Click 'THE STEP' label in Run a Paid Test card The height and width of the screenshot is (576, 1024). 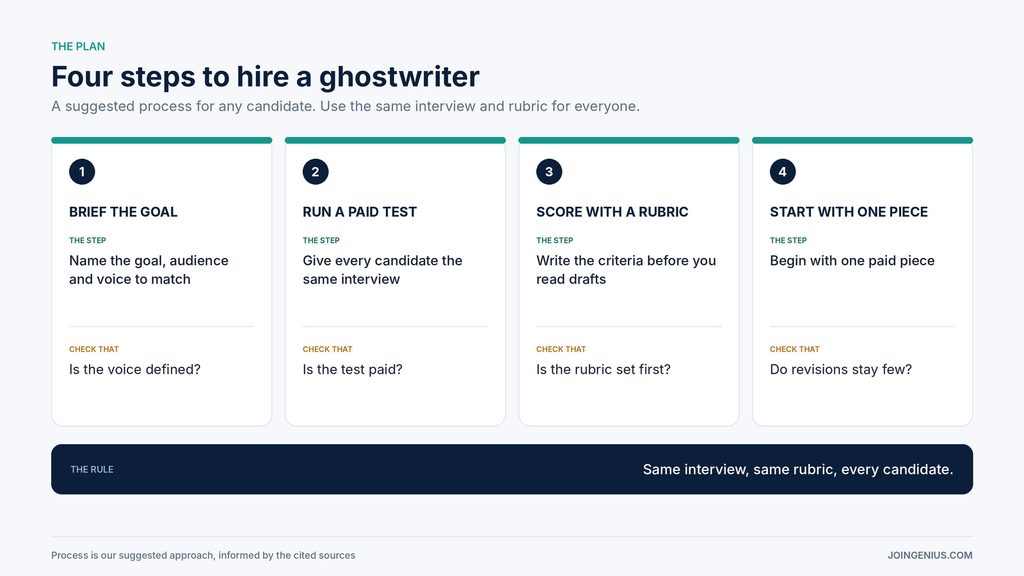321,240
